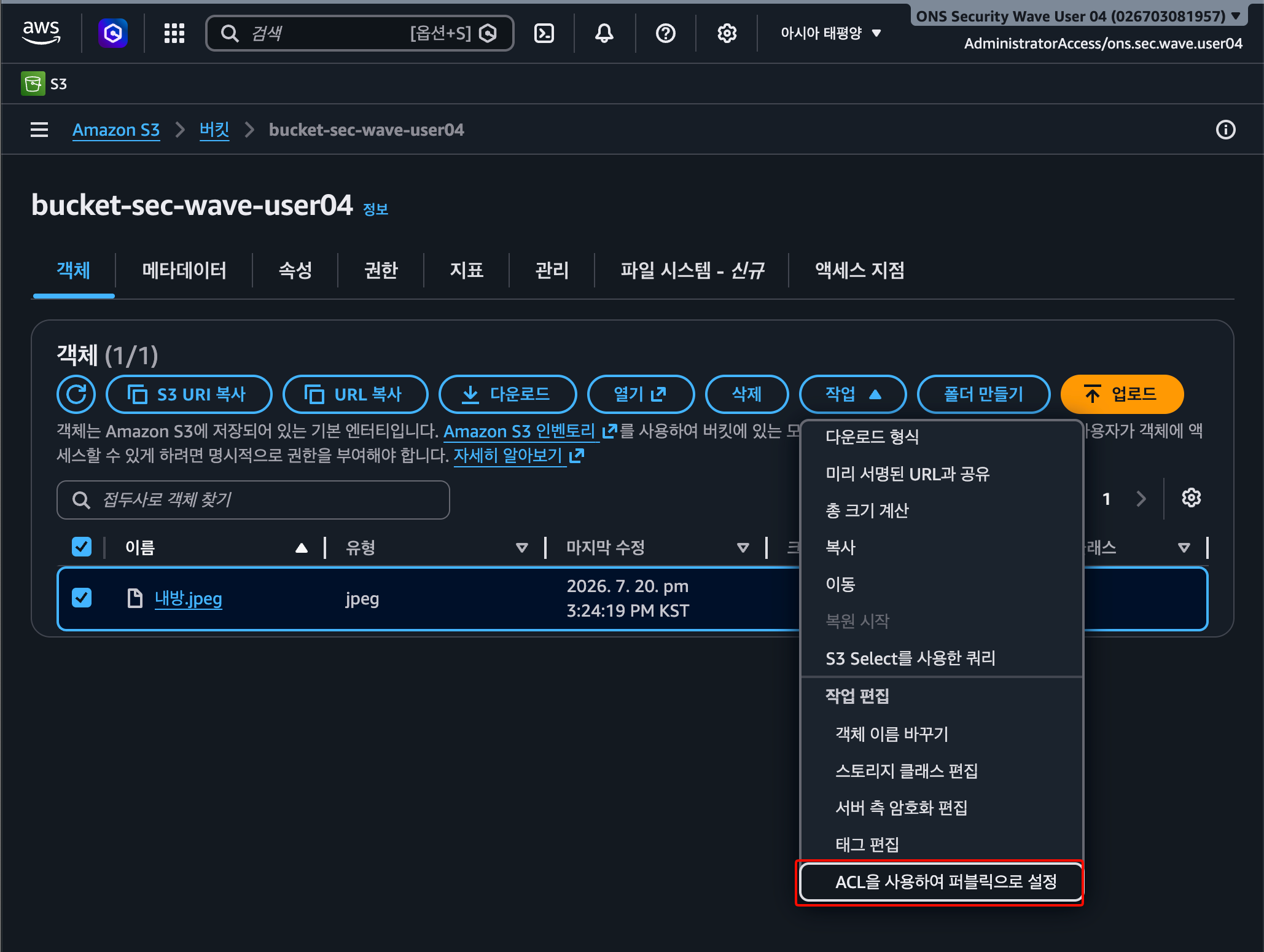Select 이동 in the actions menu
Image resolution: width=1264 pixels, height=952 pixels.
pos(942,584)
